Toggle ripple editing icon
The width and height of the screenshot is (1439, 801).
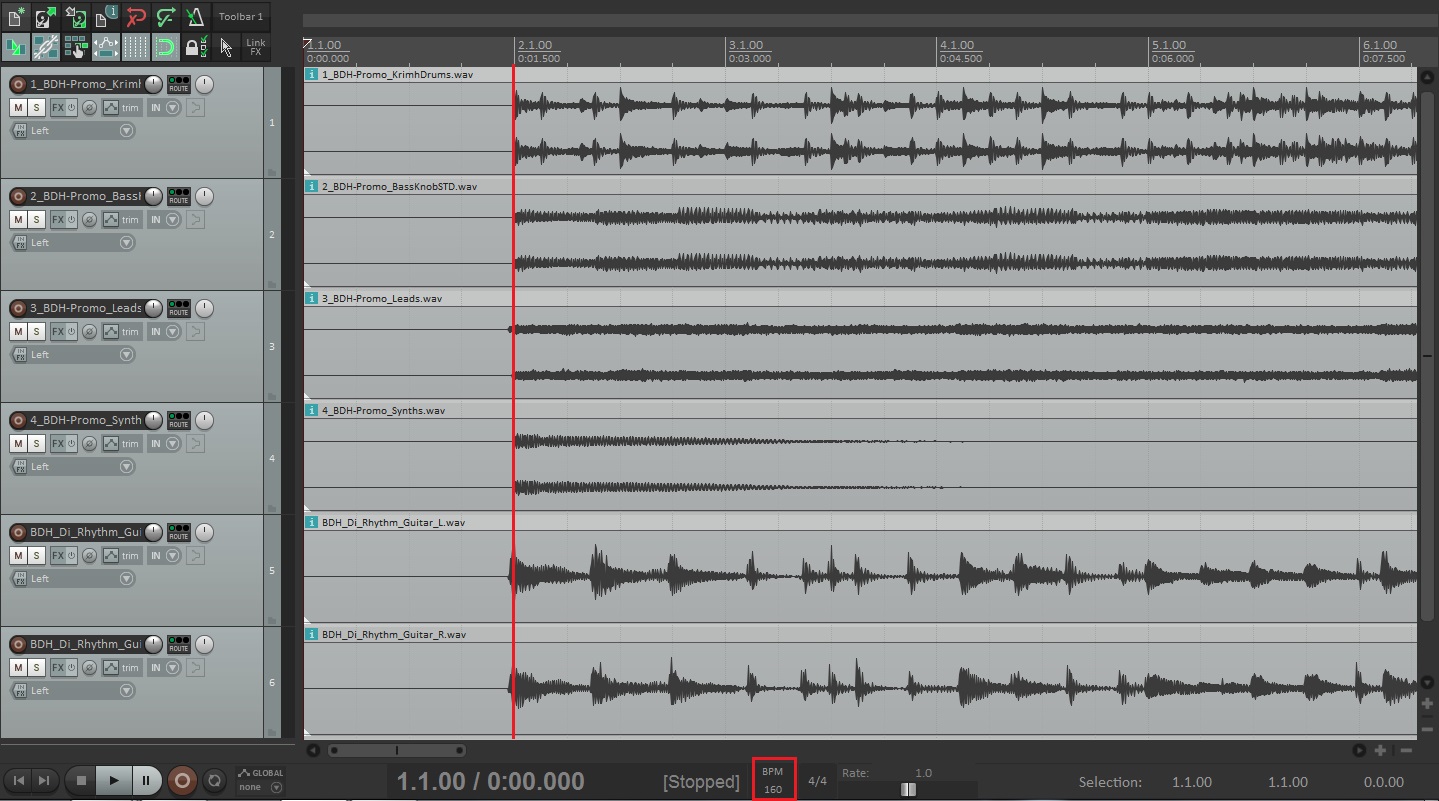point(75,47)
